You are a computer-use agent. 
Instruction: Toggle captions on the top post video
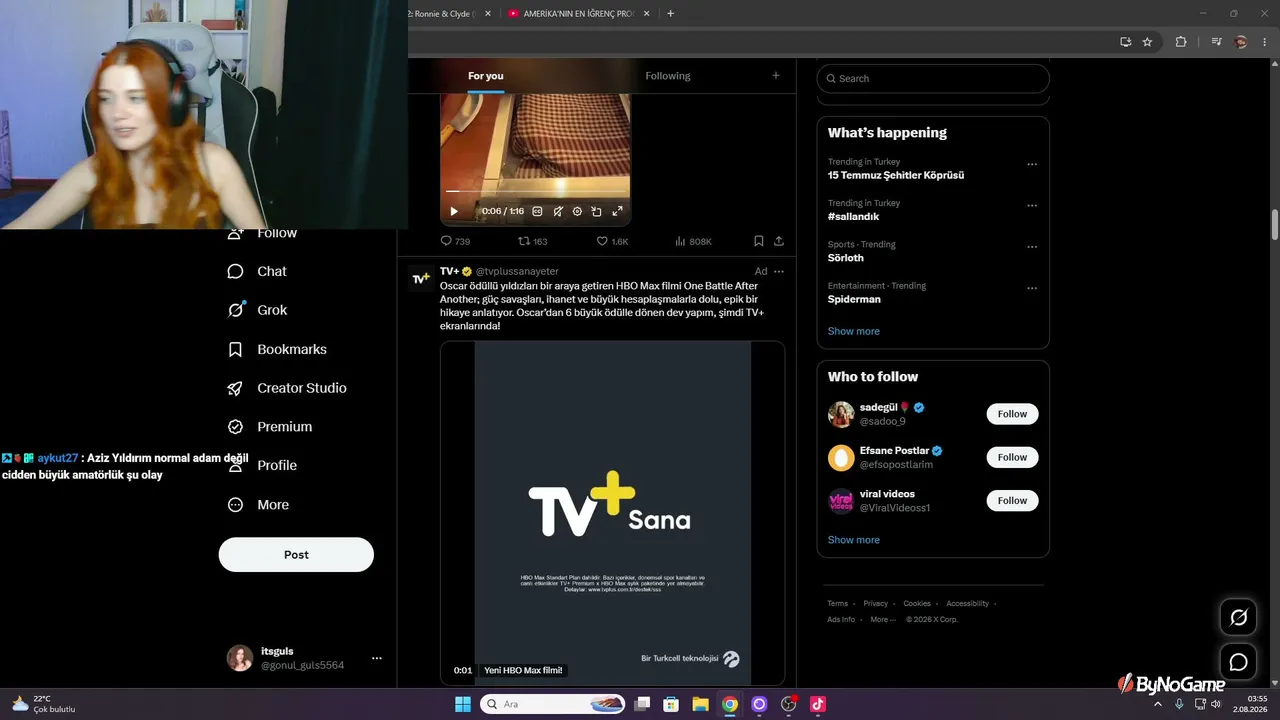[x=537, y=211]
